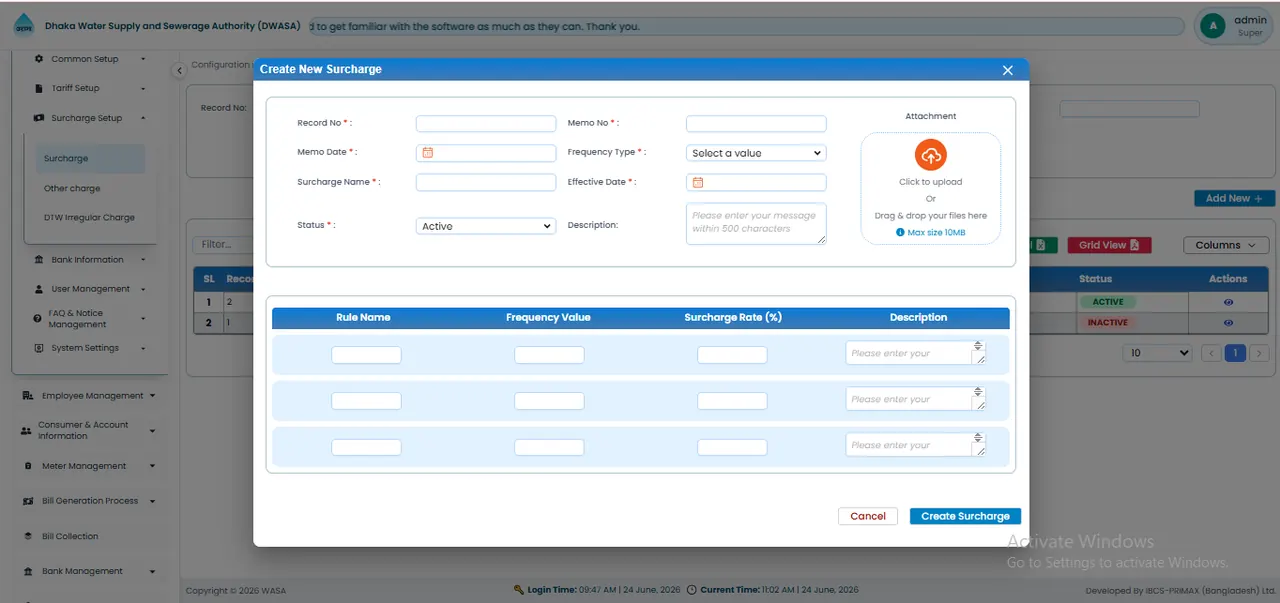Viewport: 1280px width, 603px height.
Task: Select page 1 in pagination
Action: [1235, 353]
